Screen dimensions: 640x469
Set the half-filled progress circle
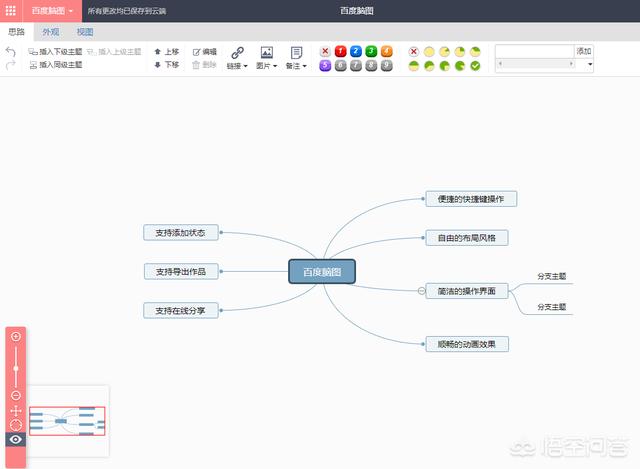tap(413, 66)
